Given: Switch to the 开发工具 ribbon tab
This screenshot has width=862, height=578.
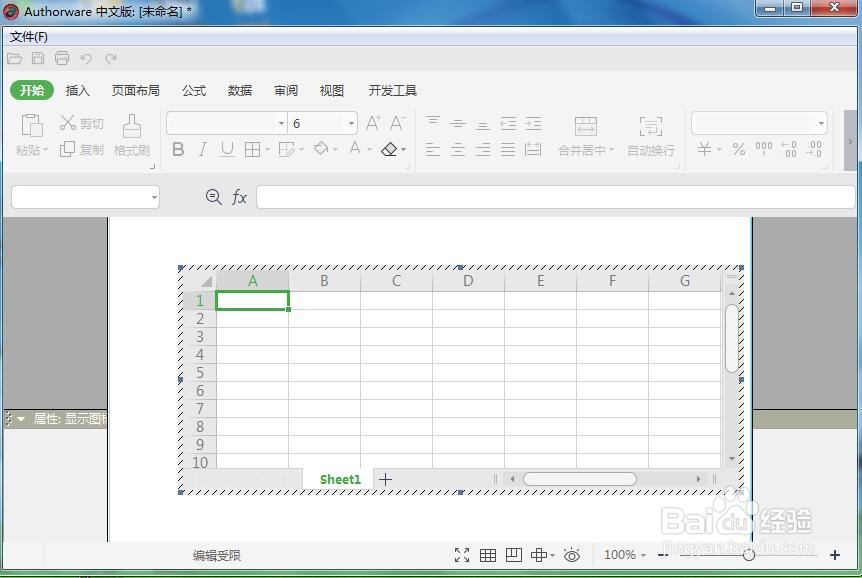Looking at the screenshot, I should tap(393, 90).
